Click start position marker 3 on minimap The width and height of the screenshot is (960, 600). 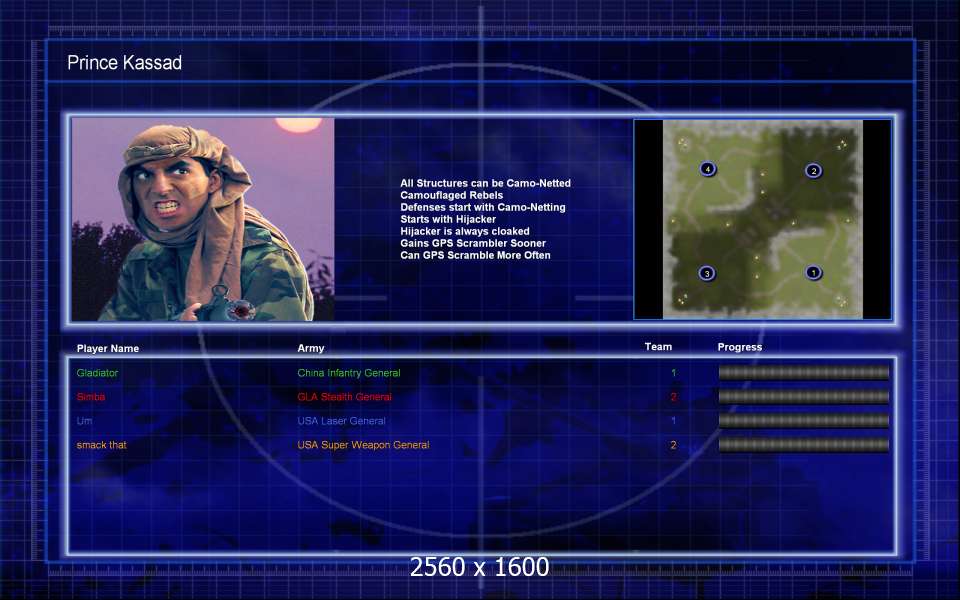[707, 273]
